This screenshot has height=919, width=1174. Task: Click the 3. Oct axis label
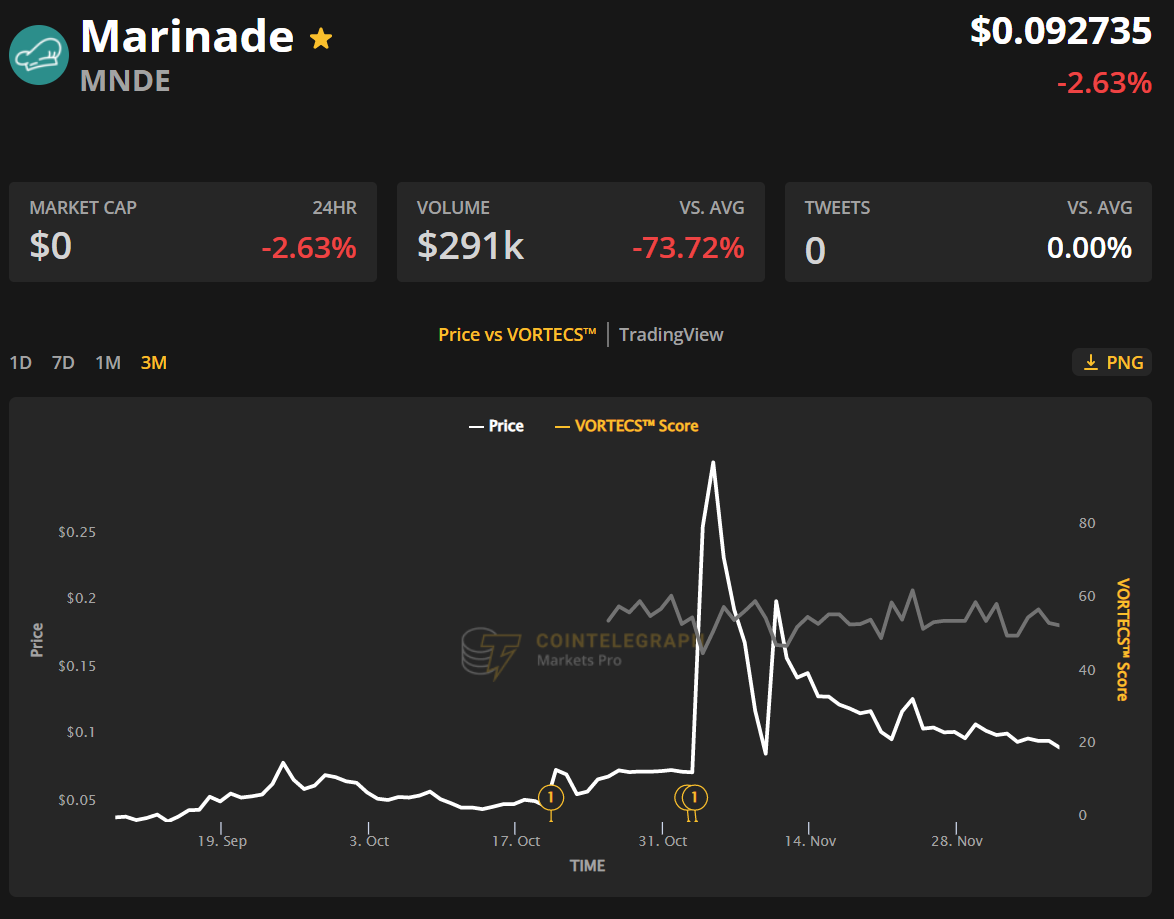(x=369, y=841)
